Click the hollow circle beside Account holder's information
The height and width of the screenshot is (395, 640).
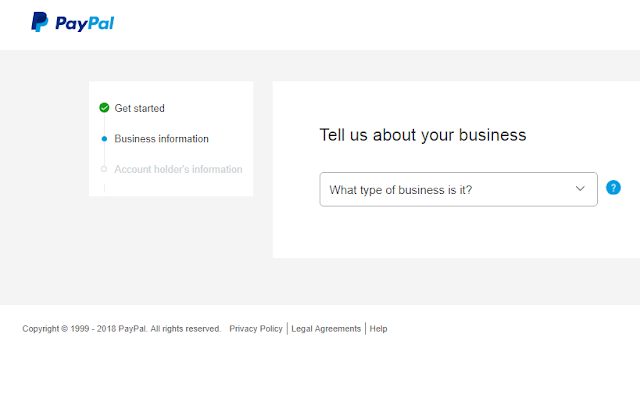pos(104,169)
